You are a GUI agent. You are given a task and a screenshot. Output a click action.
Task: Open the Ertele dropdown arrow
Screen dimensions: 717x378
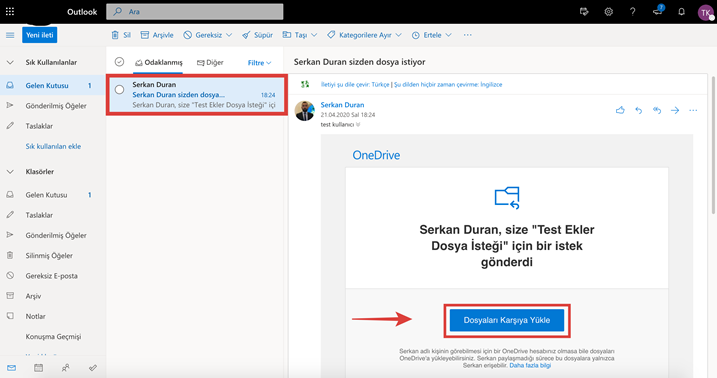click(x=449, y=35)
